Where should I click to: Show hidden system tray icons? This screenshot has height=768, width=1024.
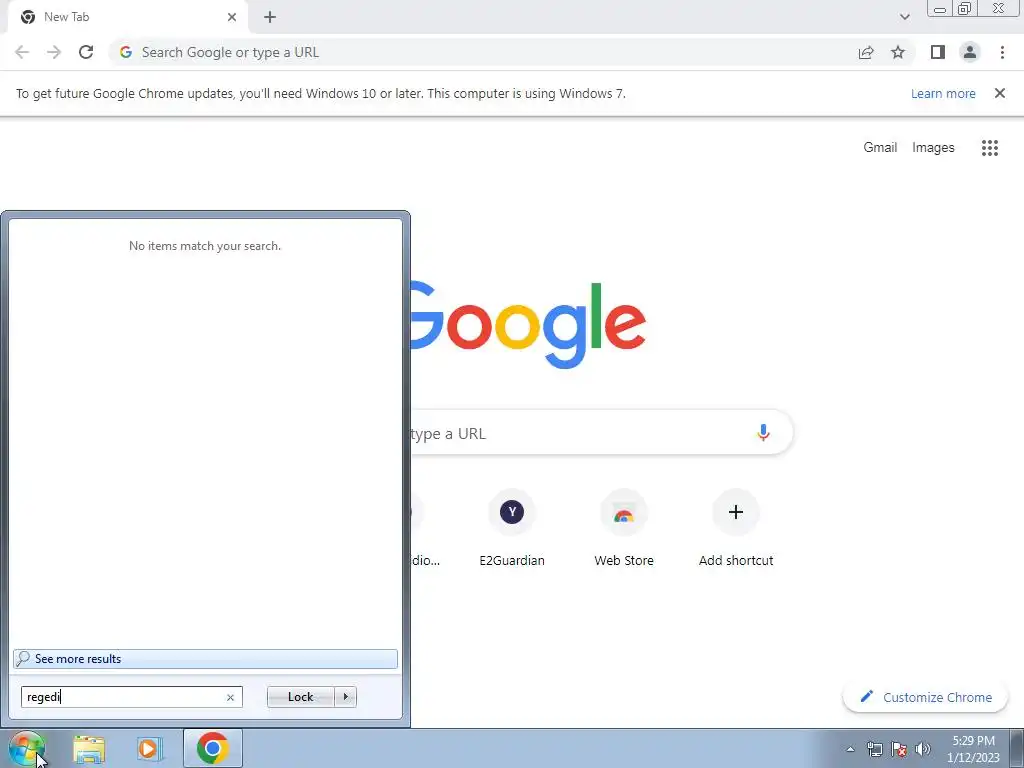click(850, 749)
